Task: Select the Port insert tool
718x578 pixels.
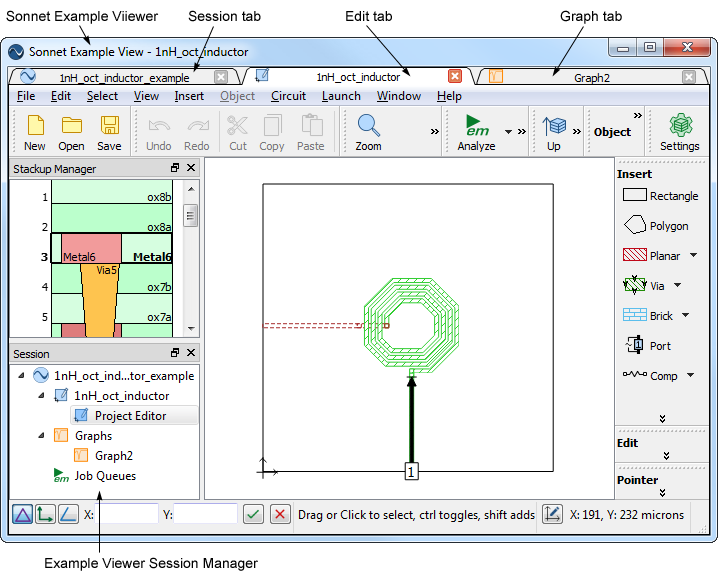Action: pos(647,345)
